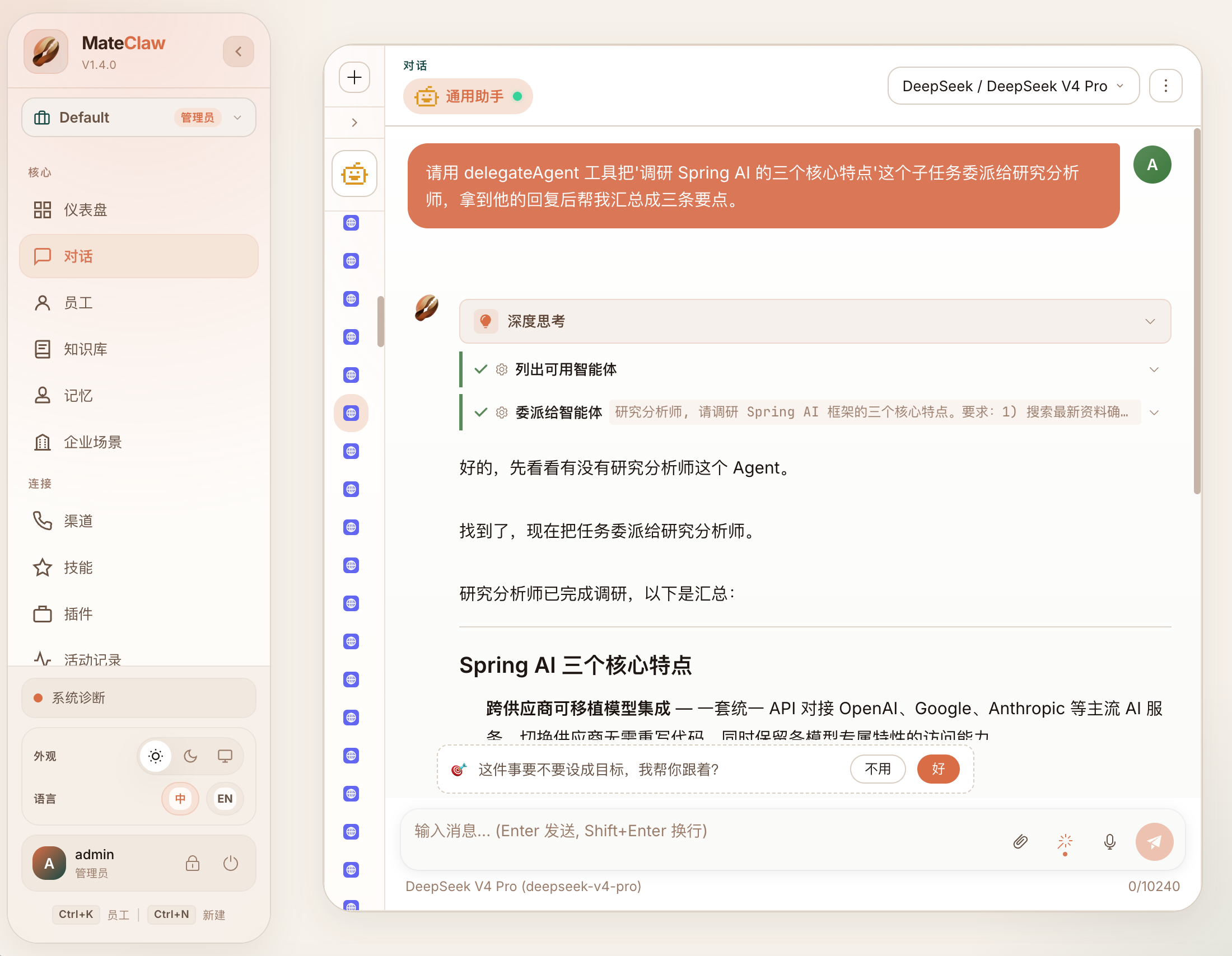The height and width of the screenshot is (956, 1232).
Task: Decline goal suggestion with 不用
Action: pyautogui.click(x=878, y=769)
